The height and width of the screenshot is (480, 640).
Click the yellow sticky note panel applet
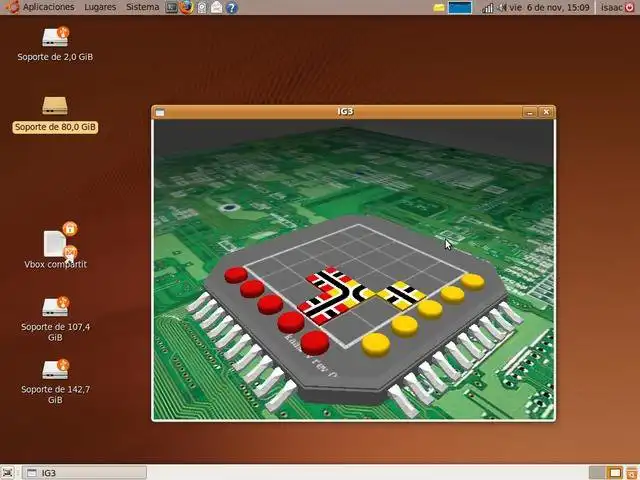[x=439, y=7]
